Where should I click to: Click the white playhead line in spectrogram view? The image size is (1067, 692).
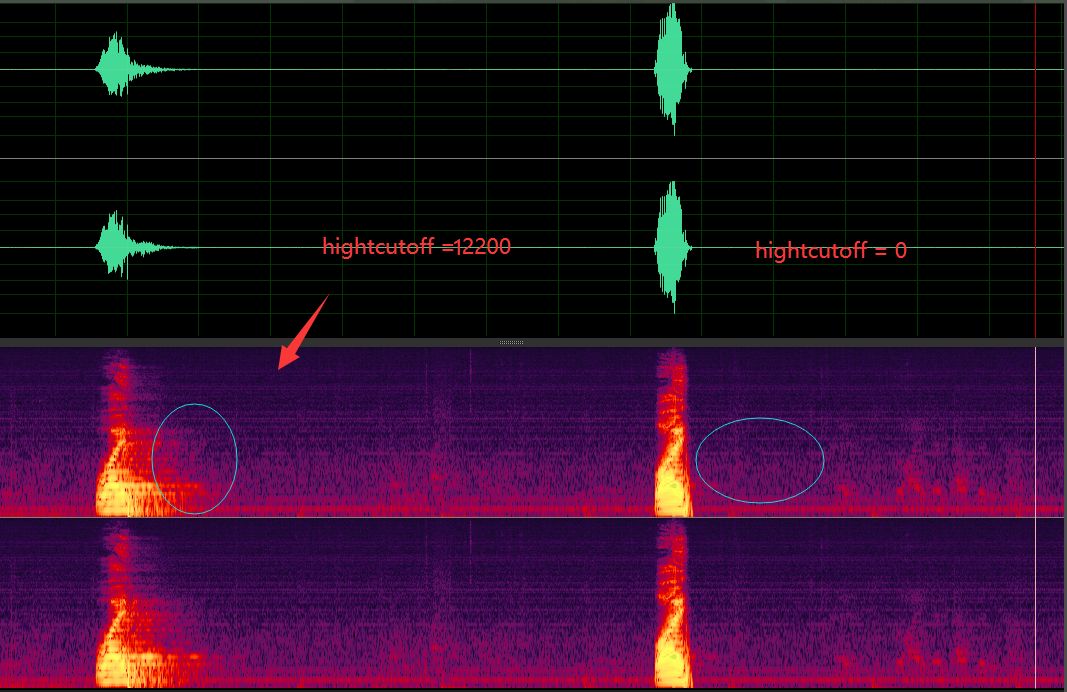click(x=1036, y=517)
